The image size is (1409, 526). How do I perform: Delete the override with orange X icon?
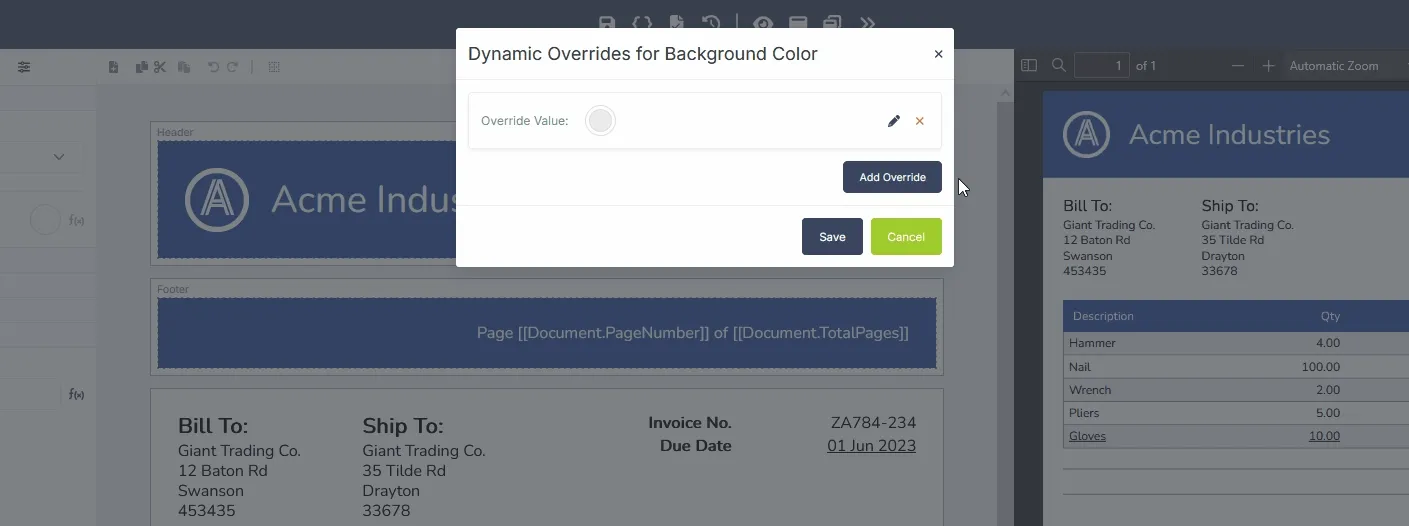(x=920, y=121)
